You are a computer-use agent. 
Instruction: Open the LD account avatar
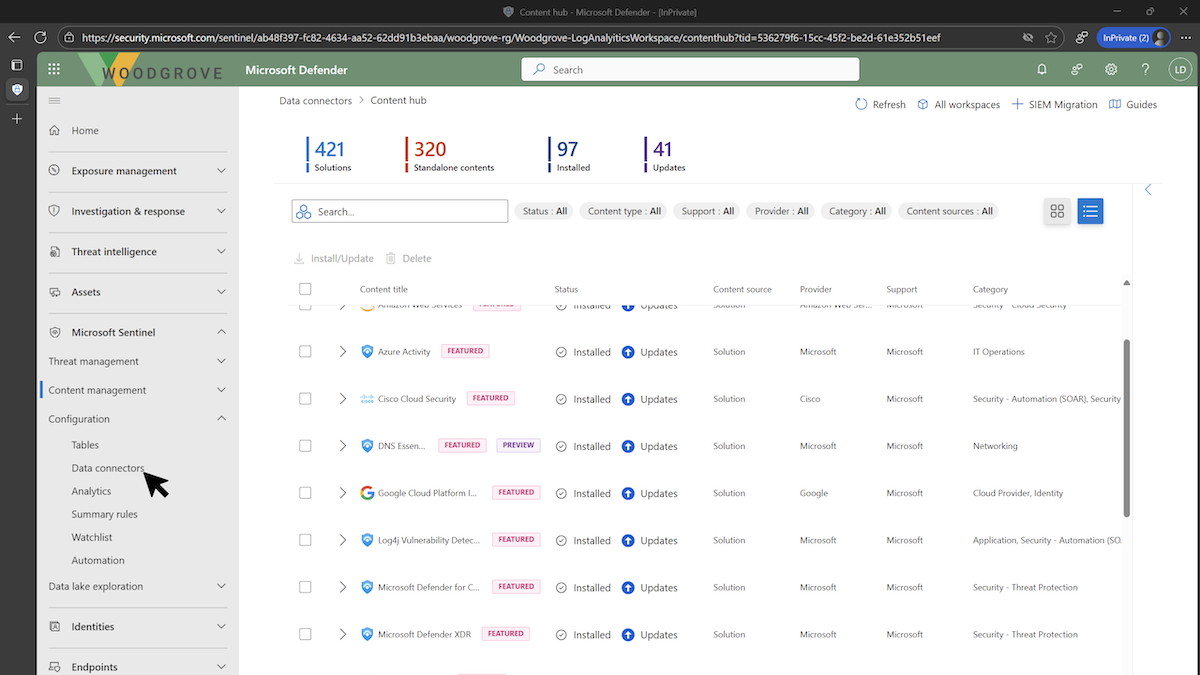tap(1180, 69)
